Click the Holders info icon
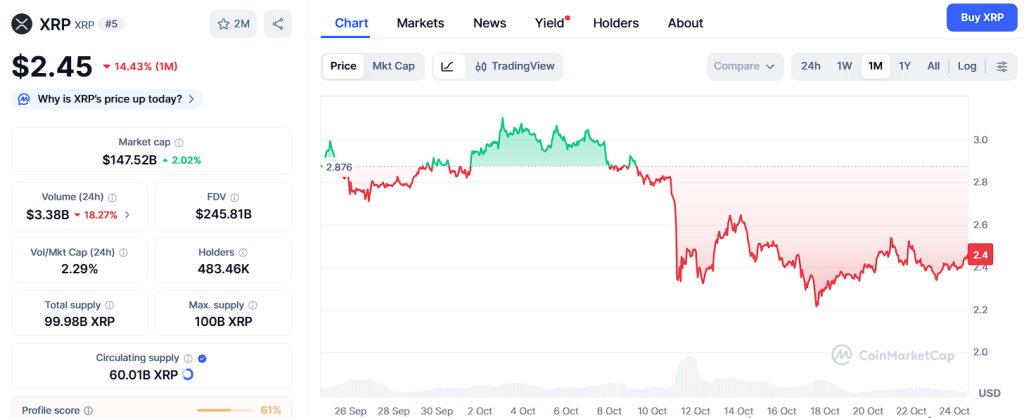Screen dimensions: 1024x418 (x=244, y=253)
